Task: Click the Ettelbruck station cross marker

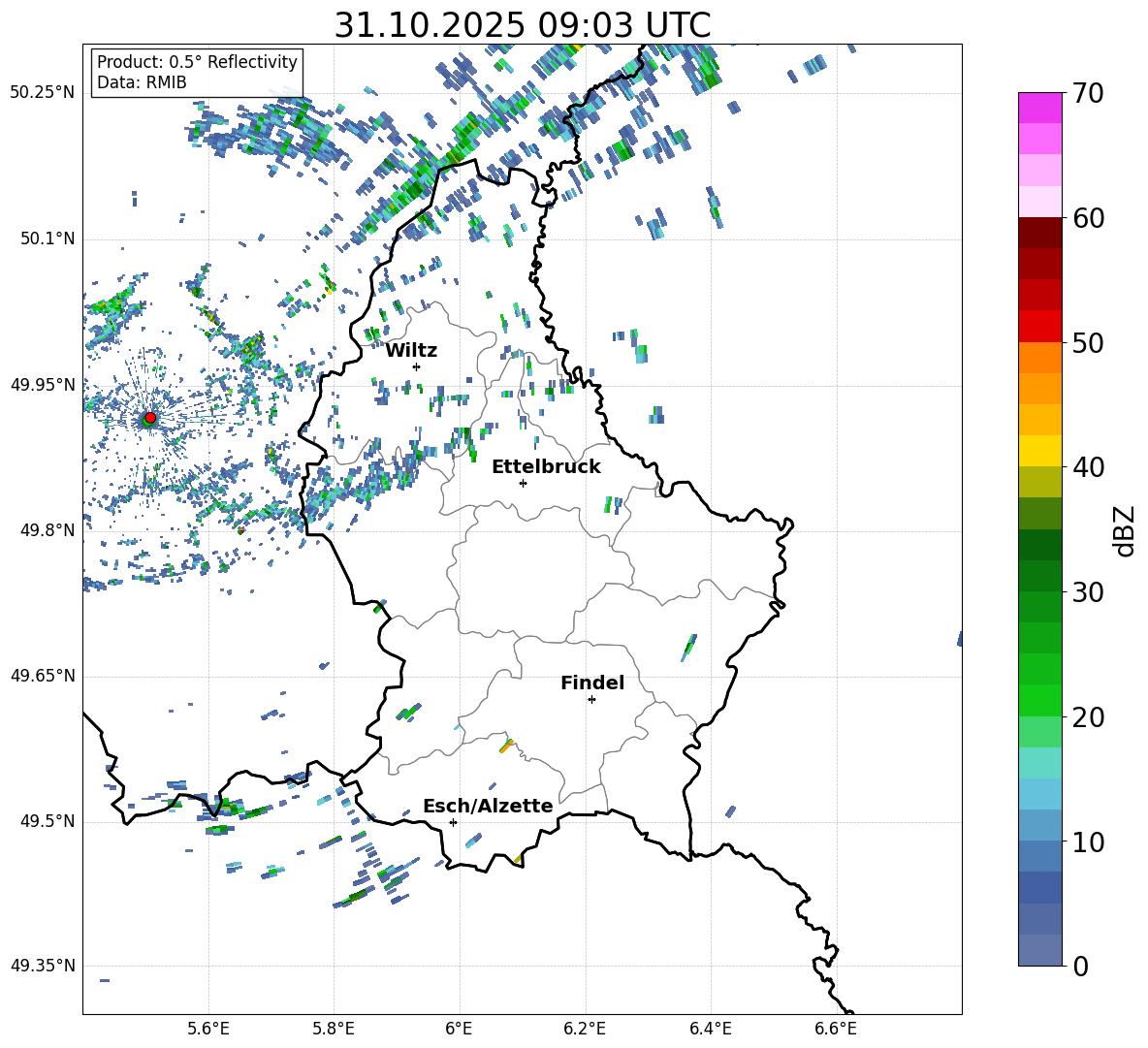Action: (x=523, y=483)
